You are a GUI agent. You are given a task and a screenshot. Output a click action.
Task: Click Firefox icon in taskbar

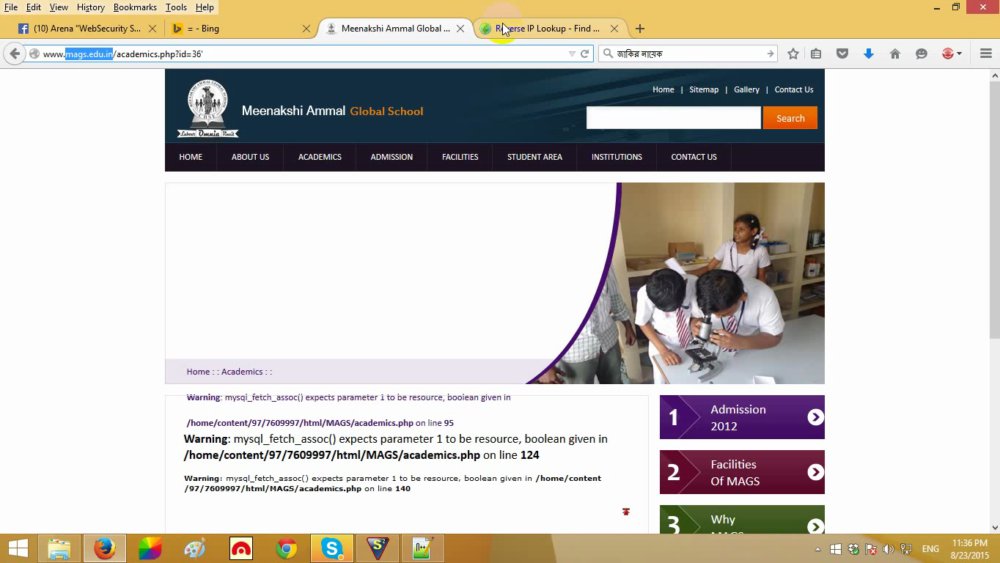tap(105, 548)
